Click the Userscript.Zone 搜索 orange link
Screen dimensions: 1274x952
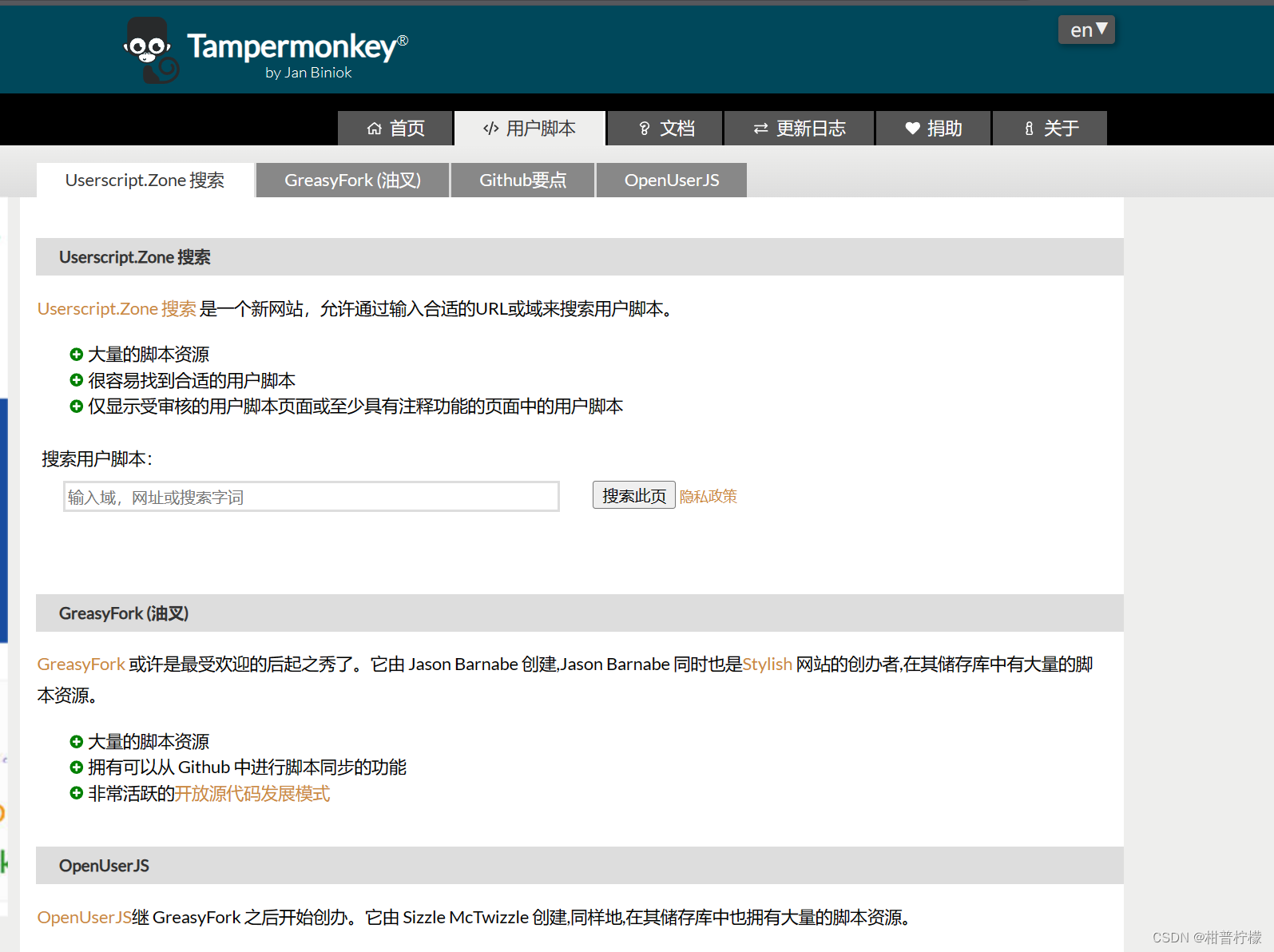117,309
